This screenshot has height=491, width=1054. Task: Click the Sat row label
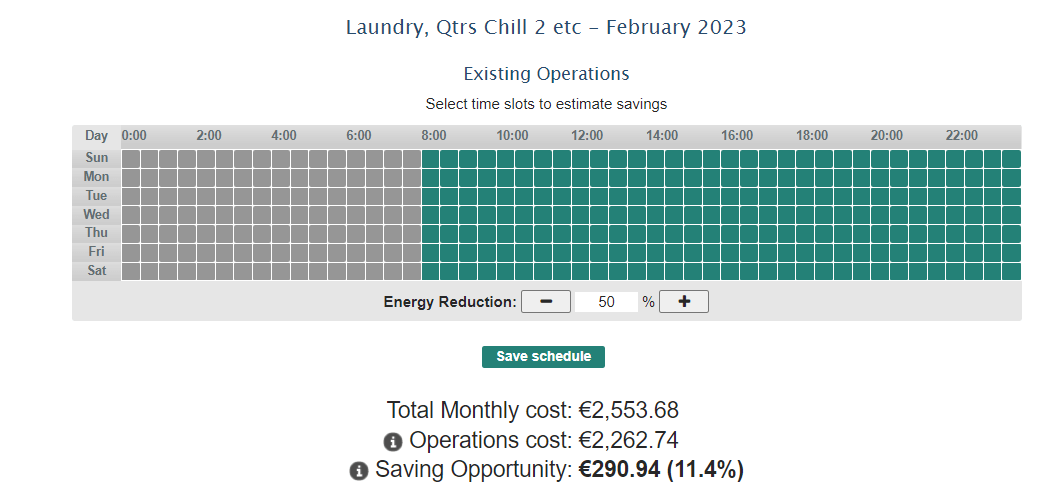pyautogui.click(x=97, y=272)
